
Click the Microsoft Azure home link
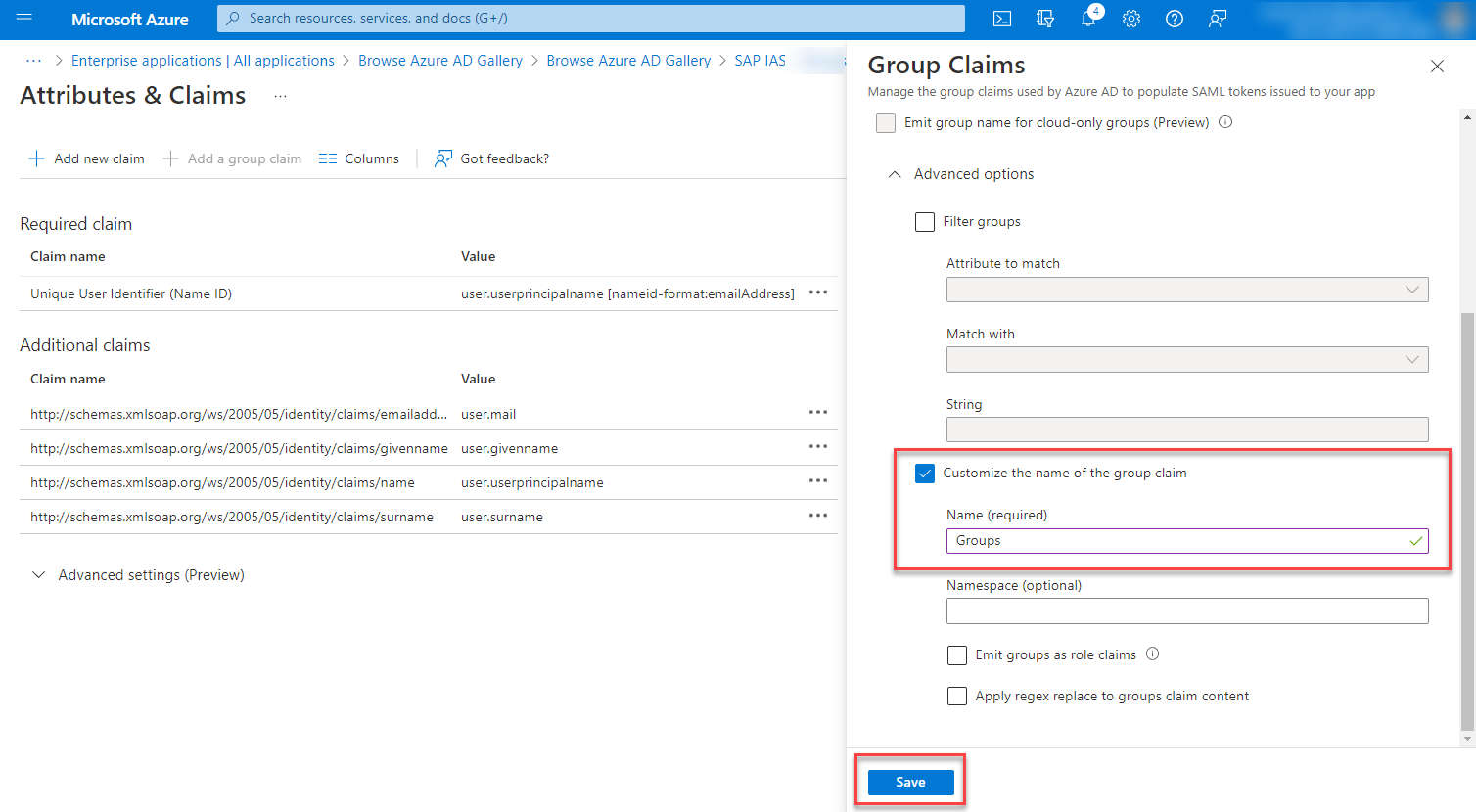[130, 19]
